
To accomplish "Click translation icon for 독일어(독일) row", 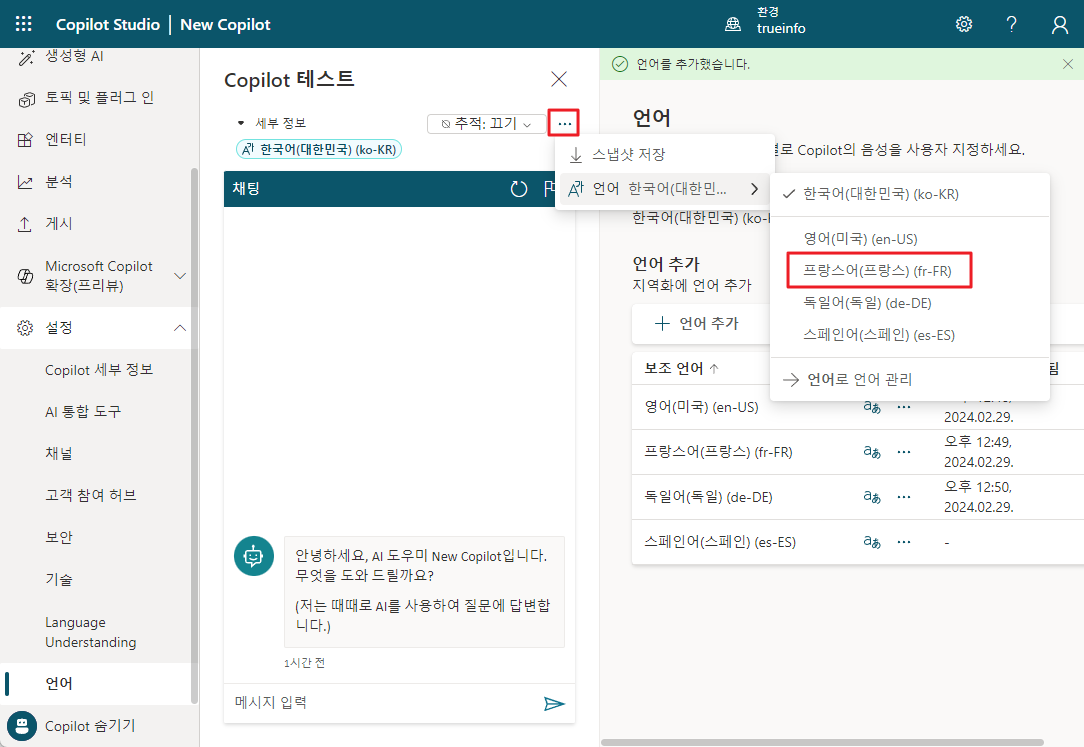I will pyautogui.click(x=872, y=497).
